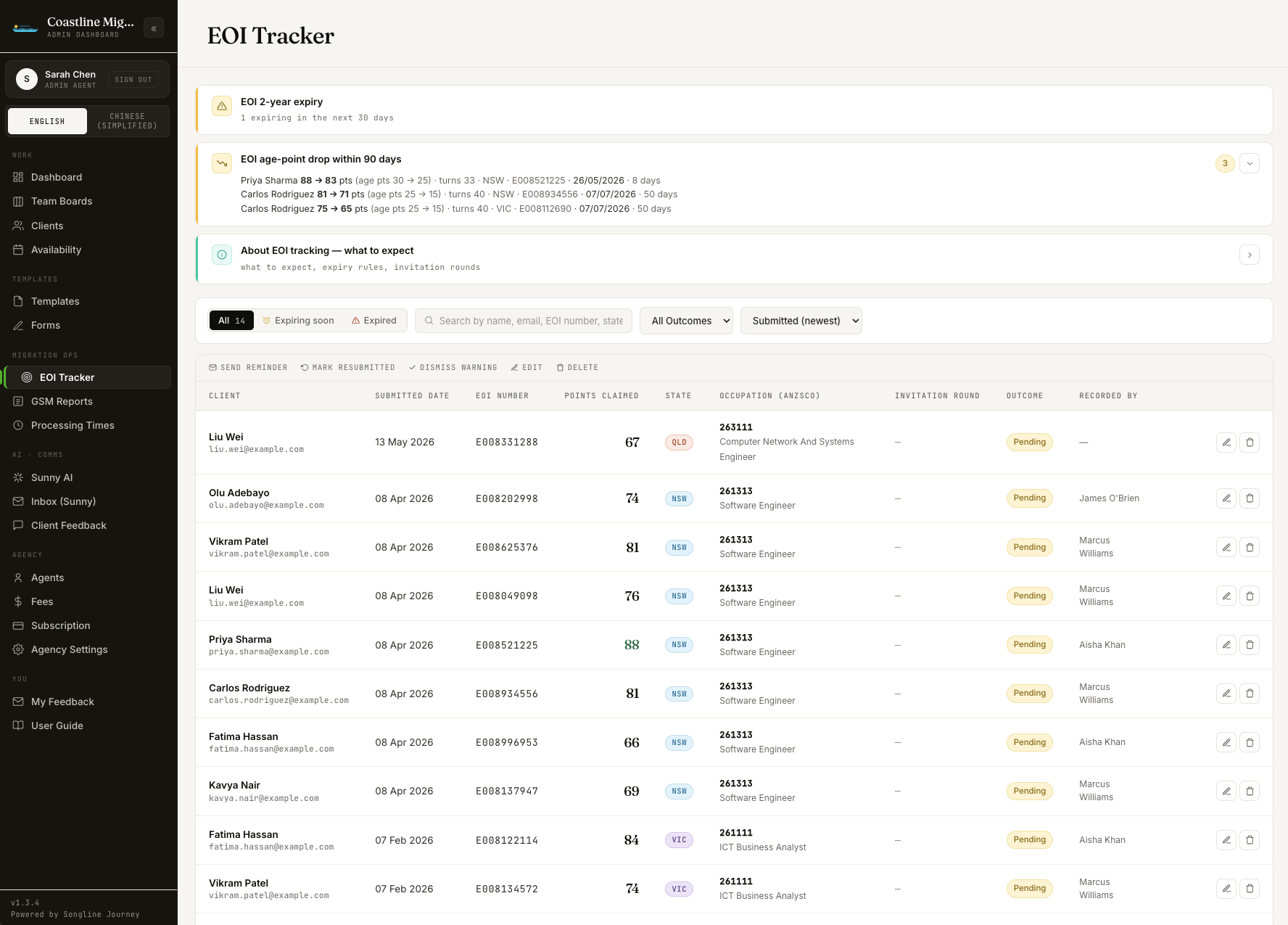Click the search by name field

click(524, 321)
